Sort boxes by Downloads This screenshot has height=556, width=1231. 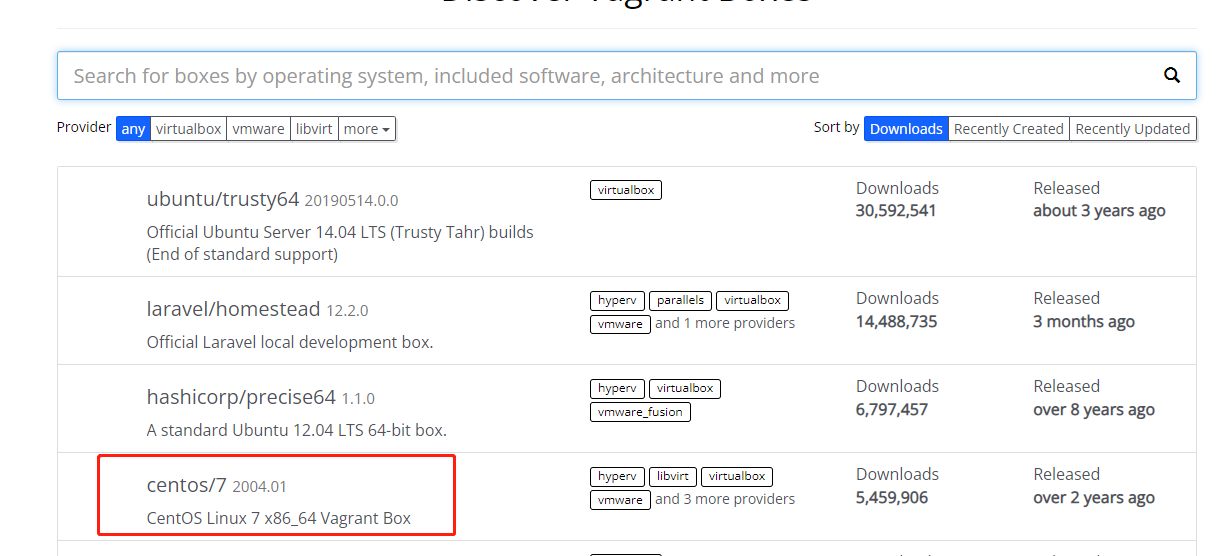pos(906,129)
